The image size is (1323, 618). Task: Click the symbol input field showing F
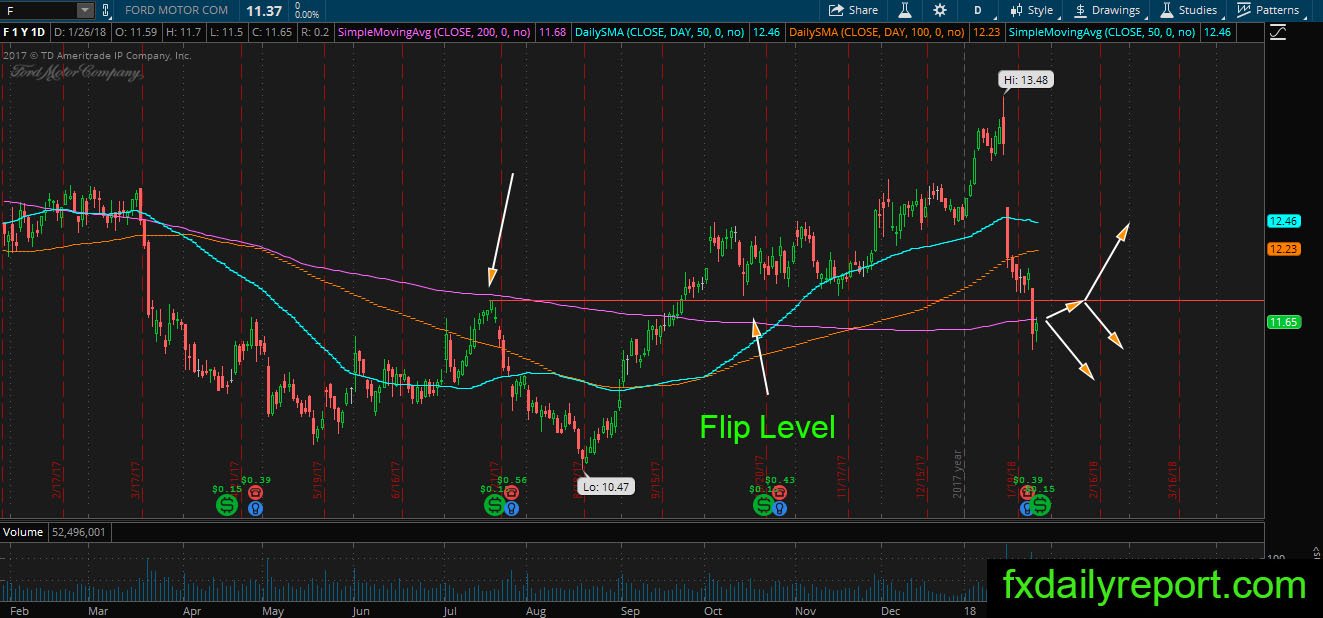point(38,10)
